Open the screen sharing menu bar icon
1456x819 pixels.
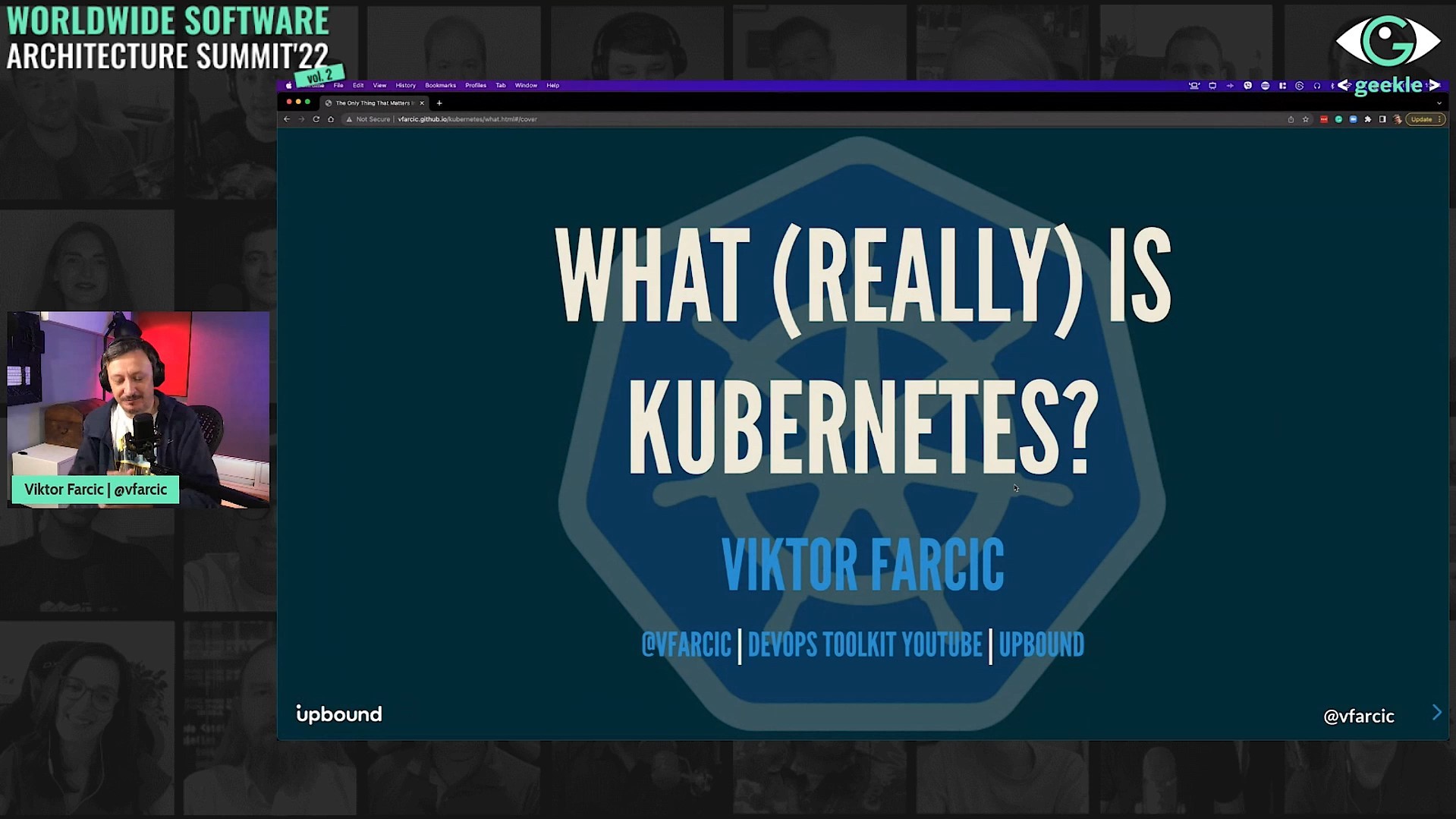tap(1194, 86)
